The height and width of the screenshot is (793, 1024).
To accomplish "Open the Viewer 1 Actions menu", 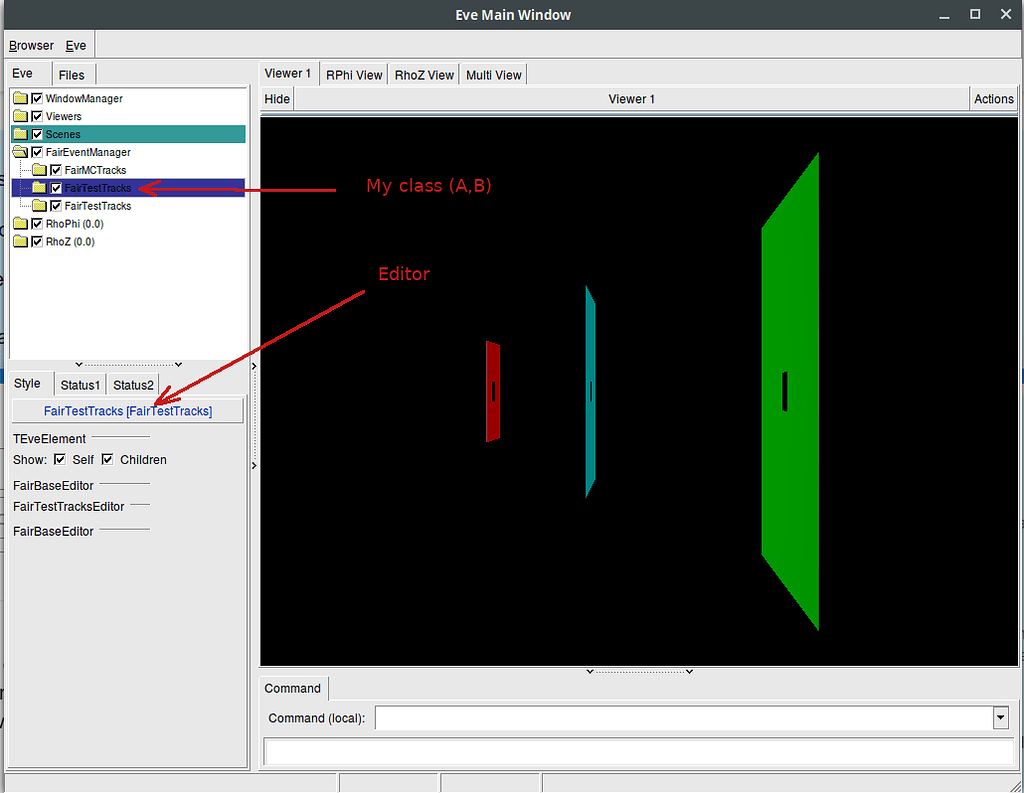I will 993,99.
